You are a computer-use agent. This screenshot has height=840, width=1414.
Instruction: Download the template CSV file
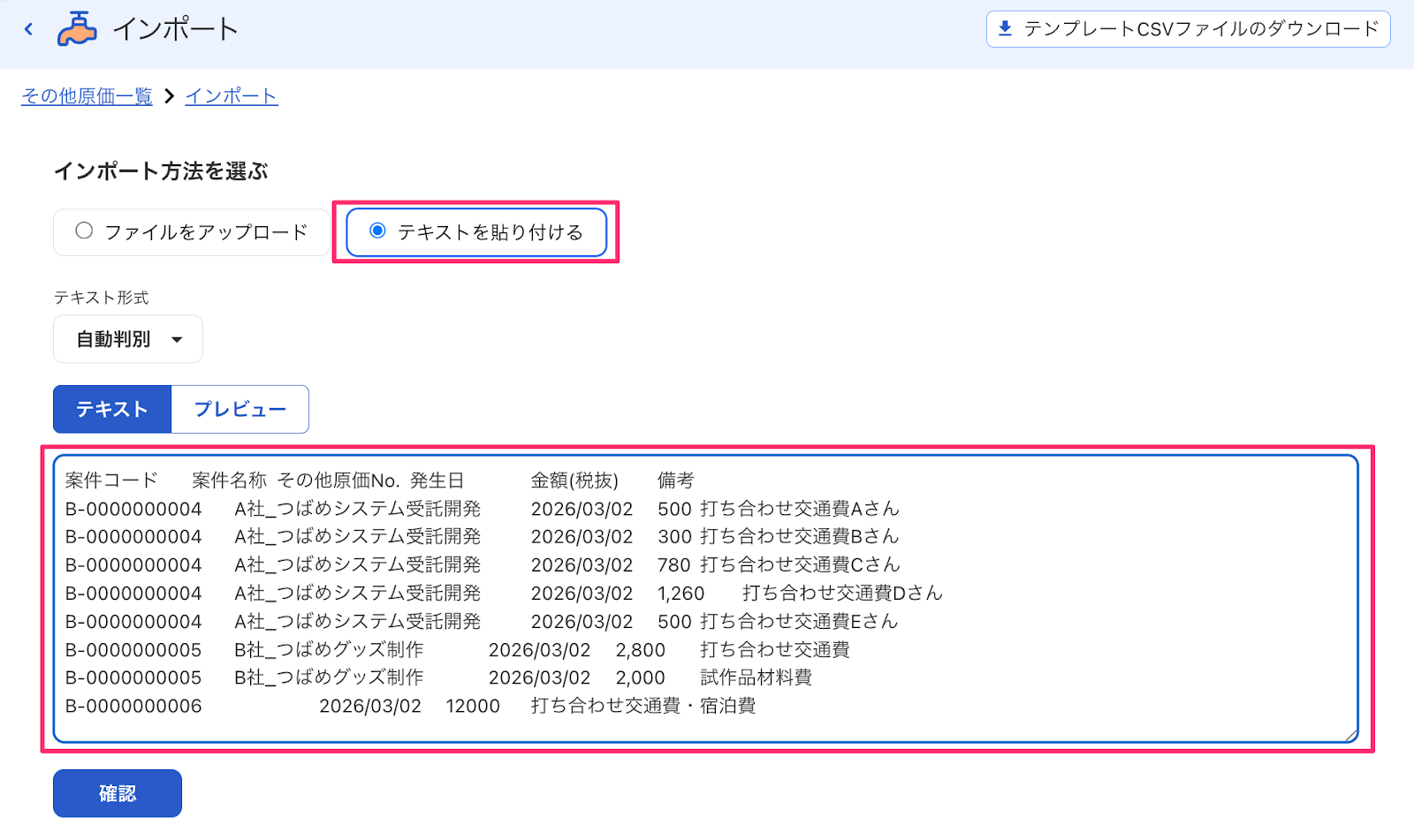point(1188,29)
